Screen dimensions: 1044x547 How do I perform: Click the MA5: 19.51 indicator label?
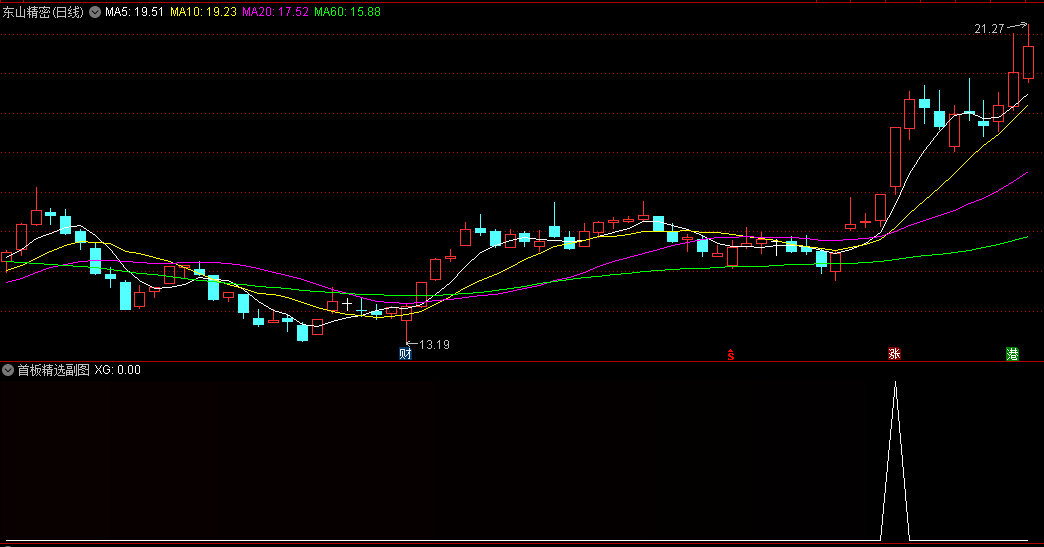pos(134,12)
